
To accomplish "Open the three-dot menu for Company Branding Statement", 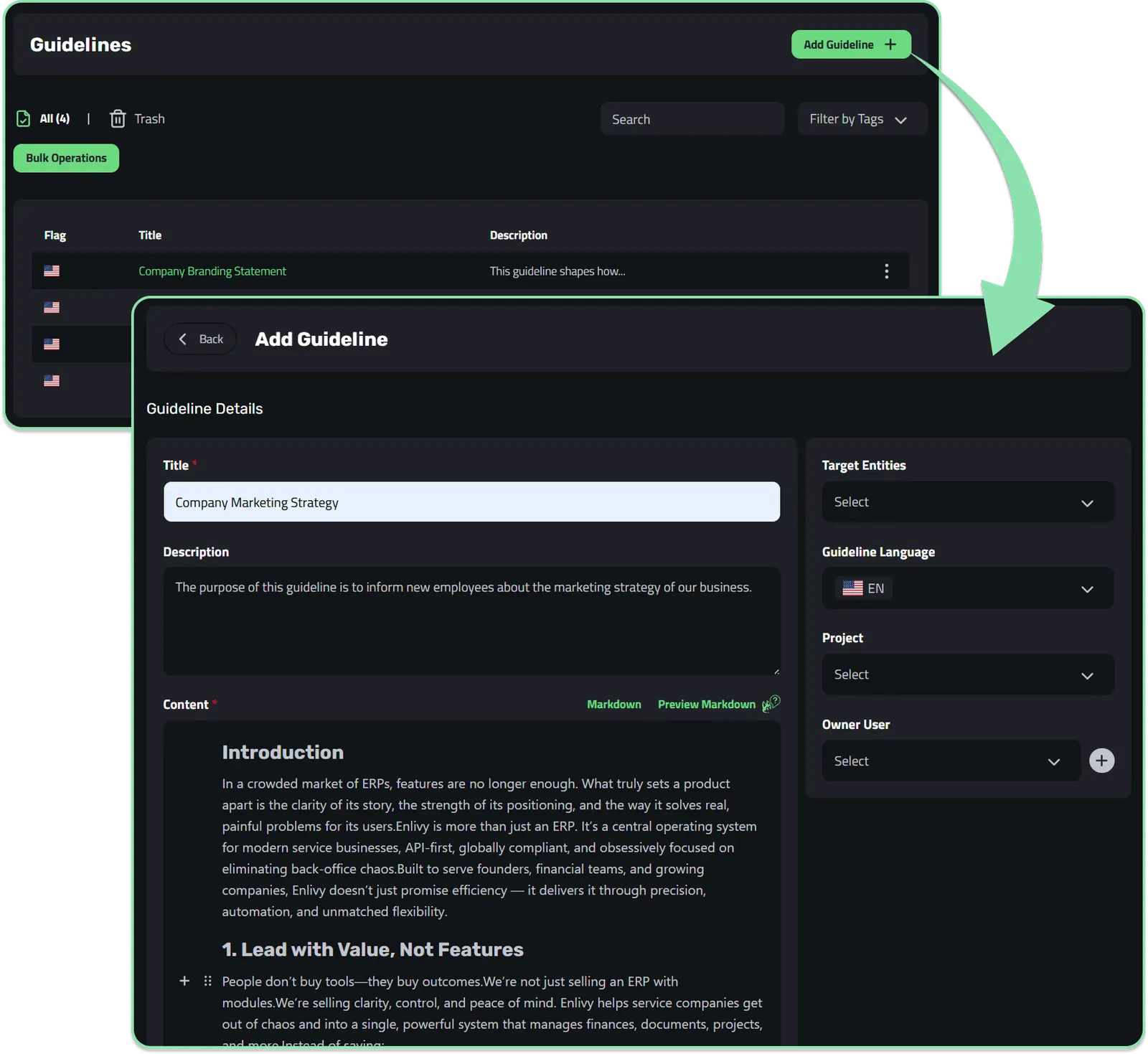I will tap(887, 271).
